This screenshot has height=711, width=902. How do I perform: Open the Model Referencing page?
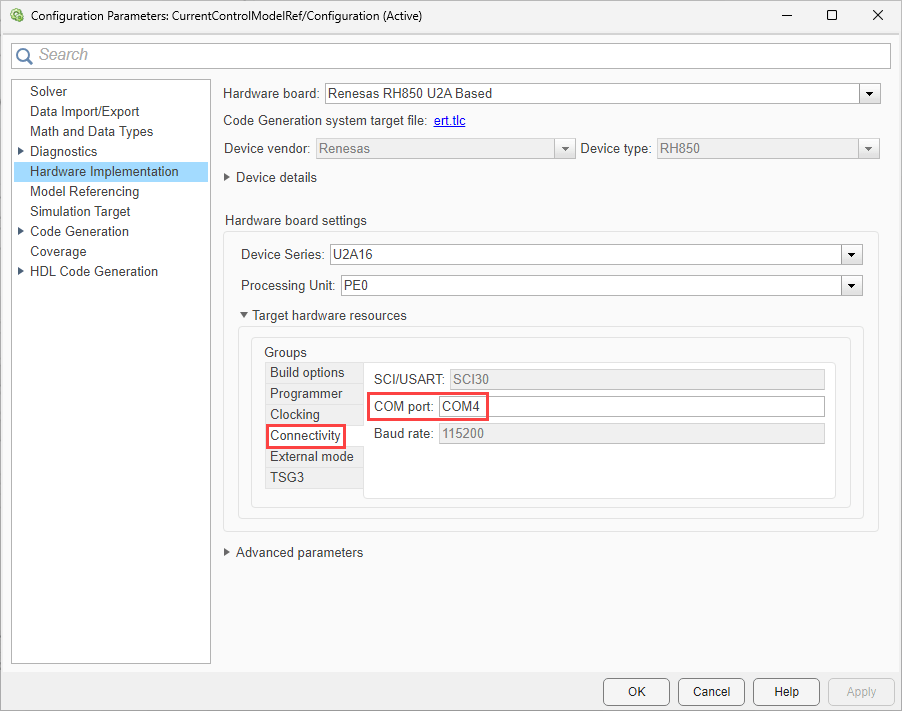point(84,192)
